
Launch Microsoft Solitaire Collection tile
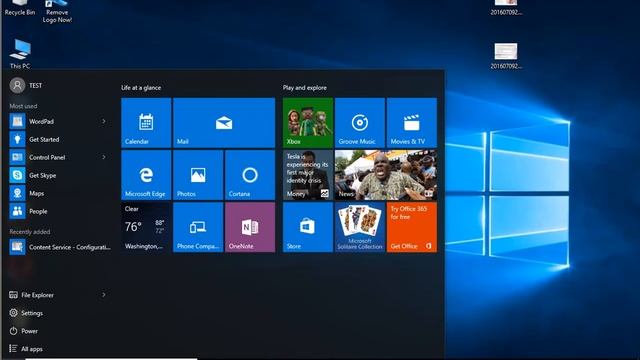click(360, 227)
